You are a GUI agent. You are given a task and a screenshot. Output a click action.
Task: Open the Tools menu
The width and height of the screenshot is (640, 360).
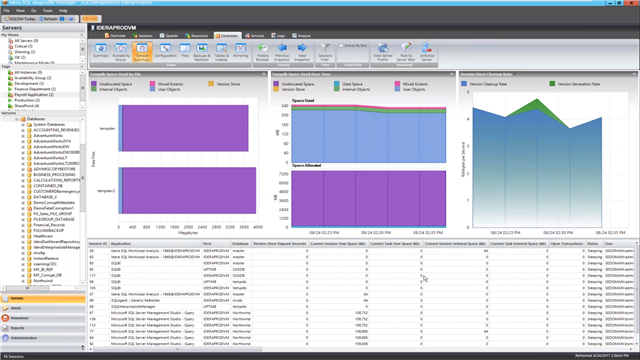[x=48, y=11]
